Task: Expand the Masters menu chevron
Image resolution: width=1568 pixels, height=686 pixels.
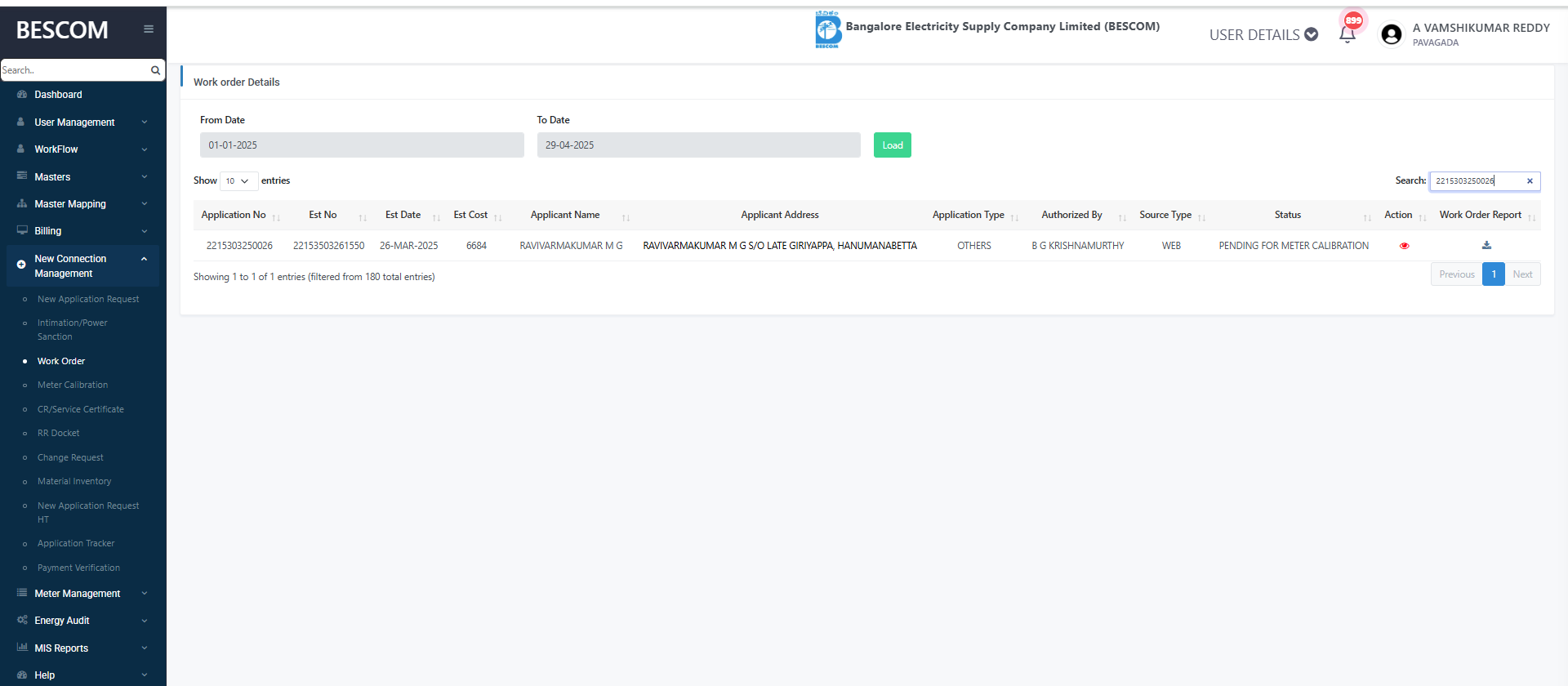Action: pyautogui.click(x=145, y=177)
